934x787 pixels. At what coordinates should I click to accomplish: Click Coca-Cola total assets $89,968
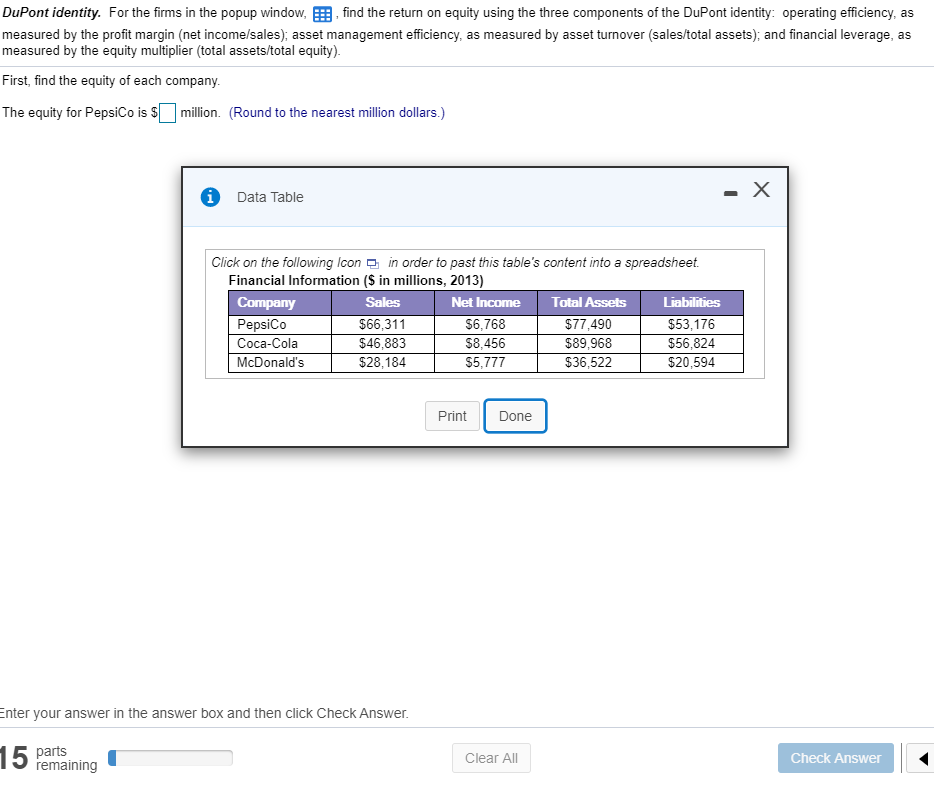[x=589, y=344]
